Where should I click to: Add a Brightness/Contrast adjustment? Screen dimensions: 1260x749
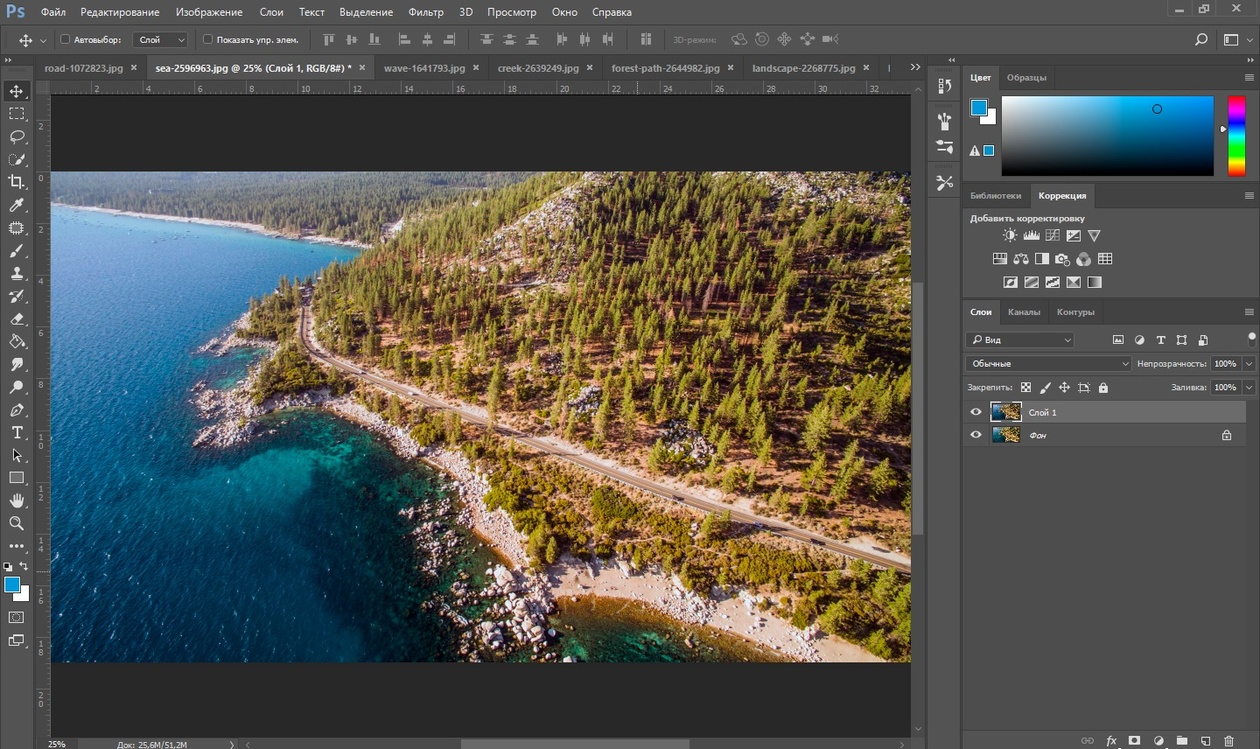pos(1010,236)
